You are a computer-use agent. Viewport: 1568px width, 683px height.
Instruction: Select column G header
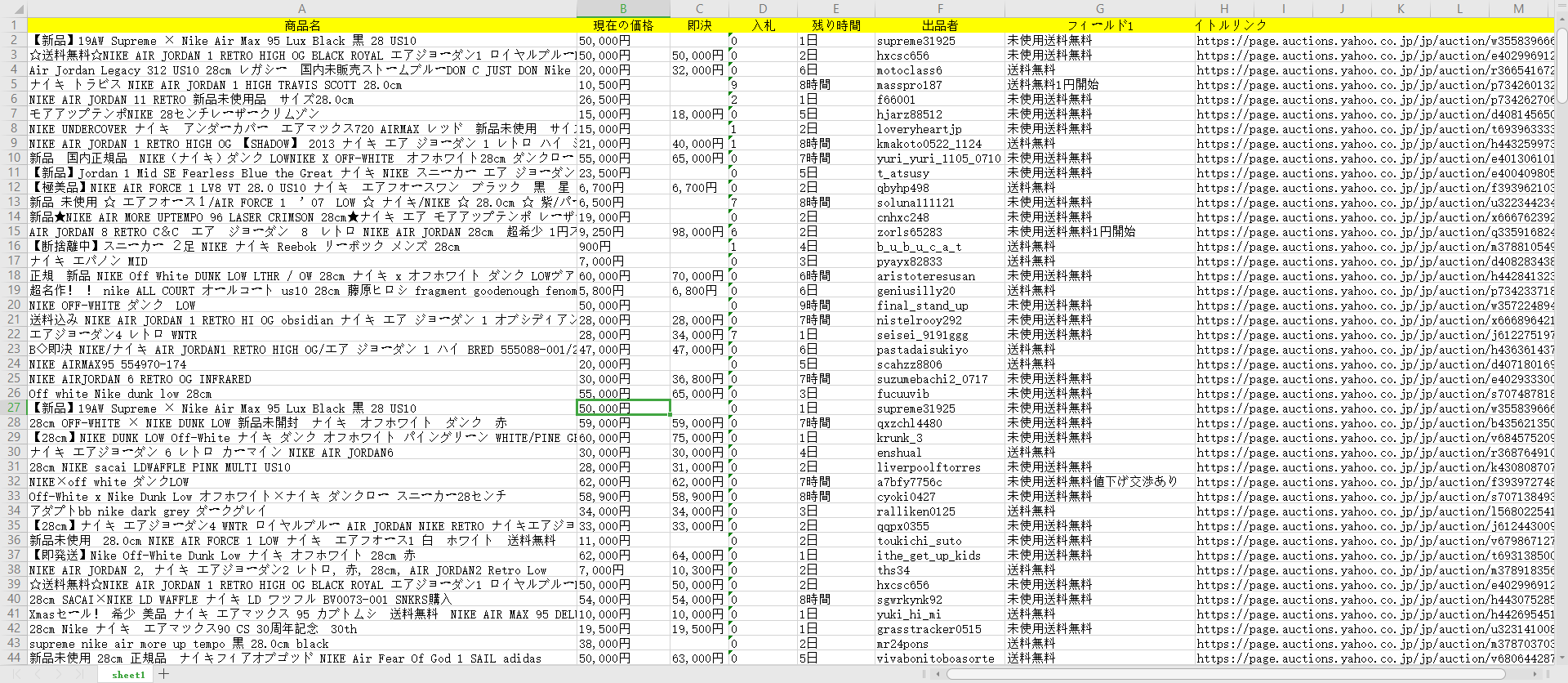(1100, 9)
